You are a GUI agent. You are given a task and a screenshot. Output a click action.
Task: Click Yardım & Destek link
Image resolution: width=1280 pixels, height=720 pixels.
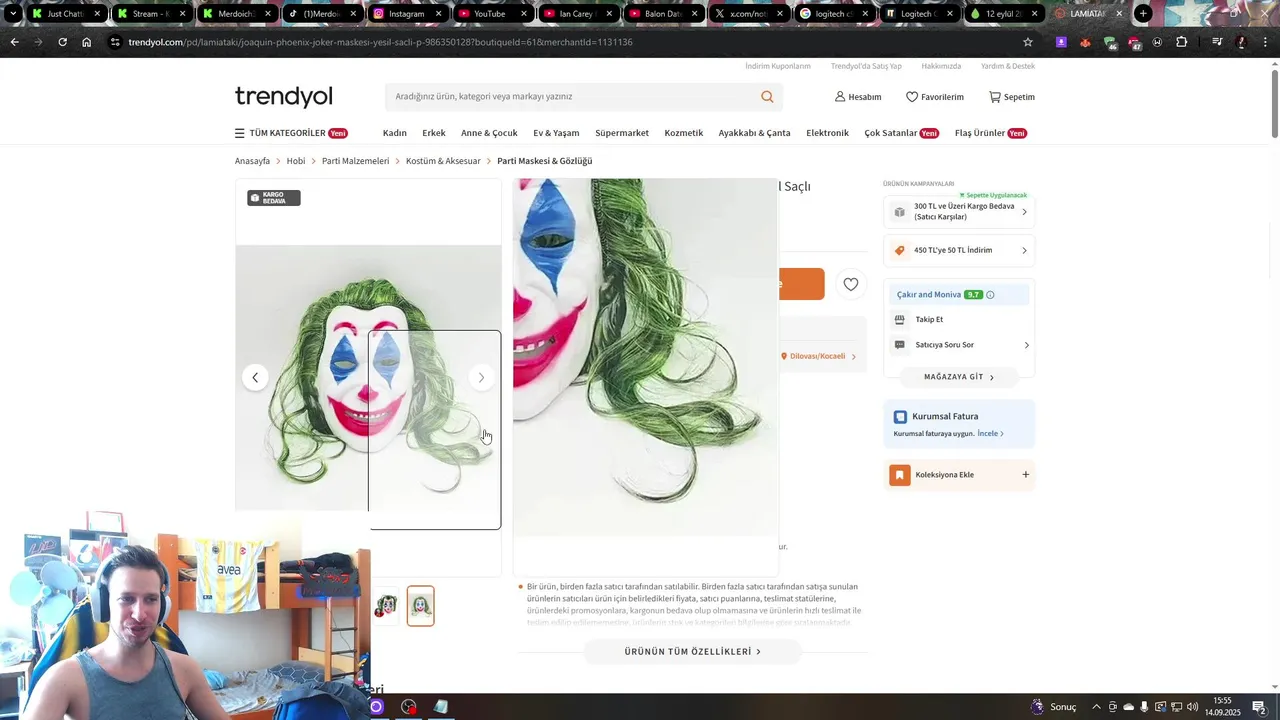tap(1008, 66)
